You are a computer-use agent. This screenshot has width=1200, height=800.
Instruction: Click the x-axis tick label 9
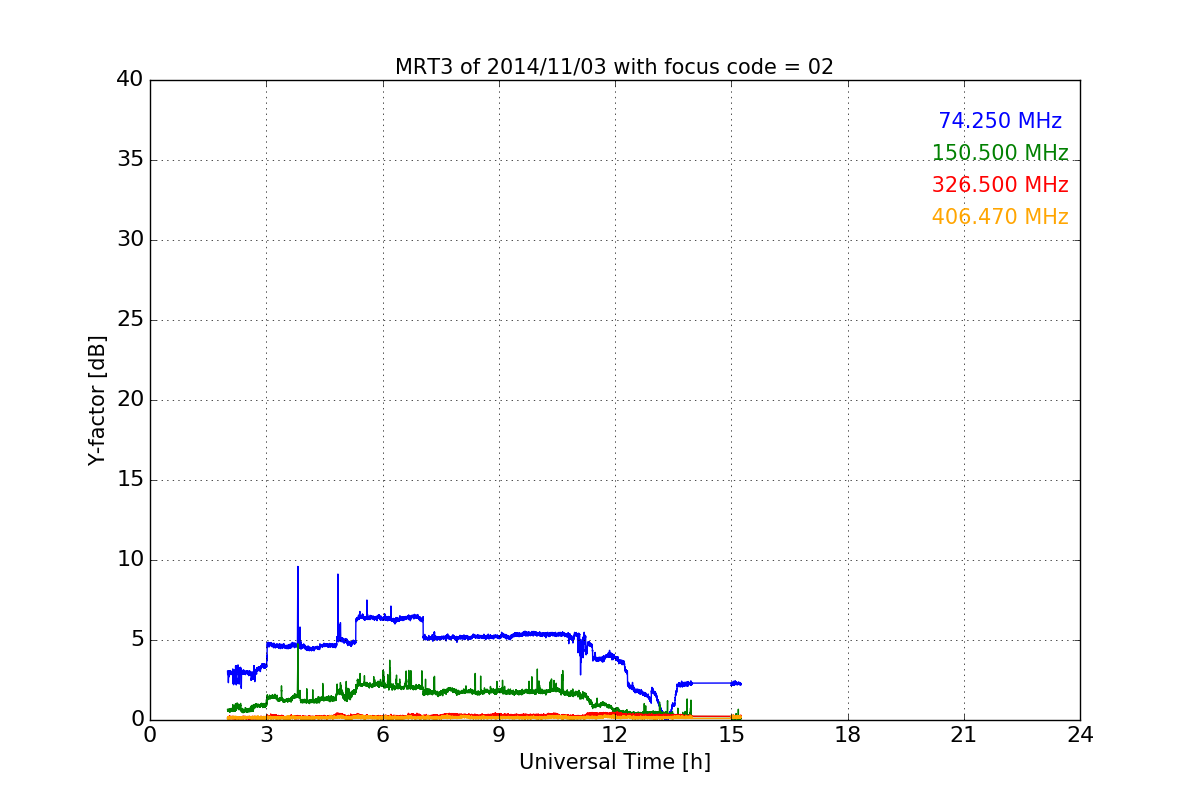point(499,735)
